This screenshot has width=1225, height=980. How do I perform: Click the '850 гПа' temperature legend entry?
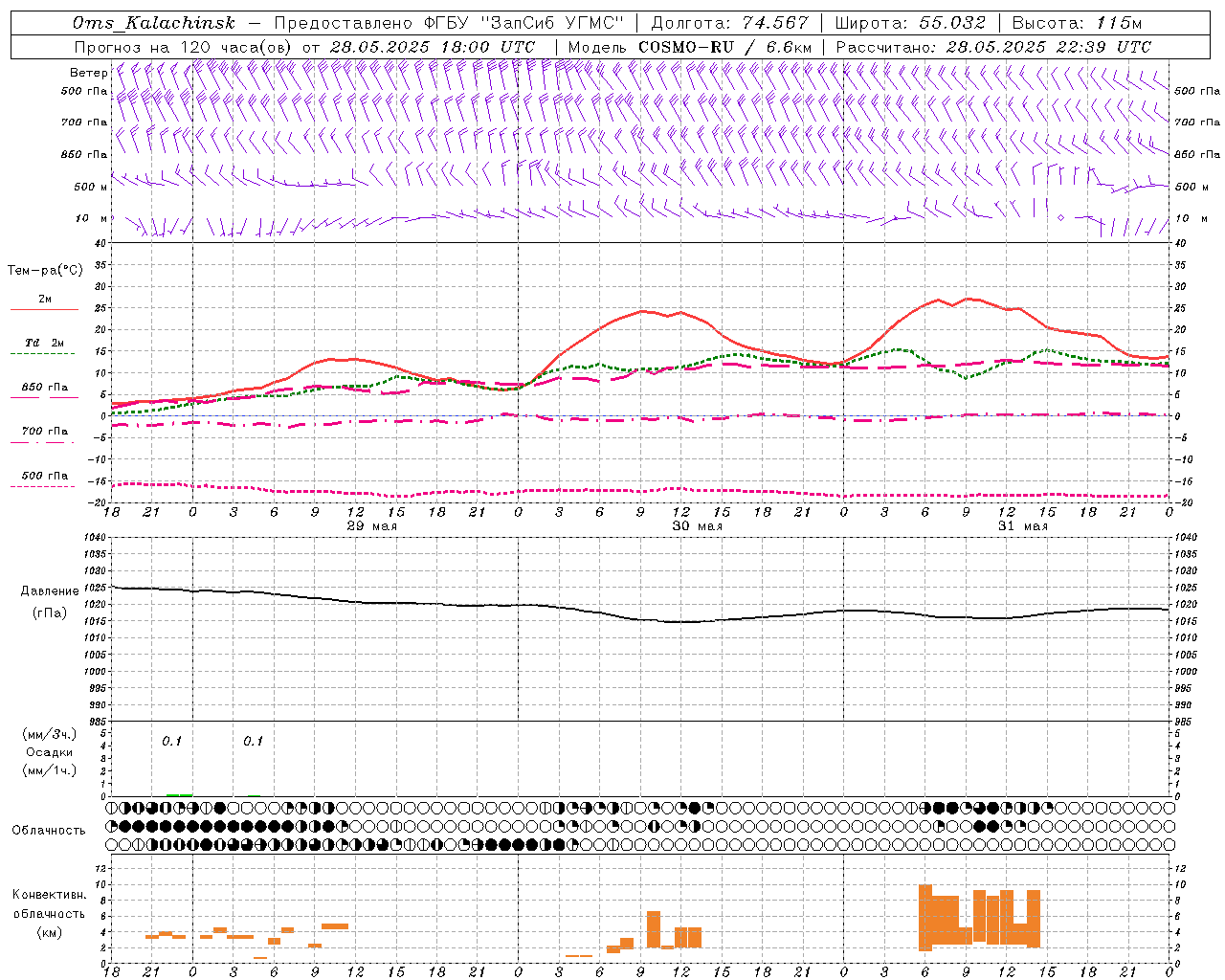pos(44,388)
